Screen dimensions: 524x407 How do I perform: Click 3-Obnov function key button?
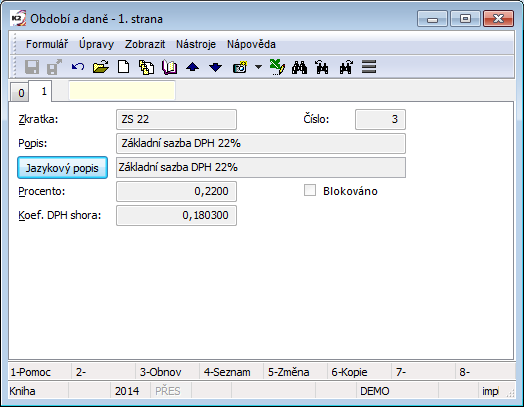pos(167,372)
